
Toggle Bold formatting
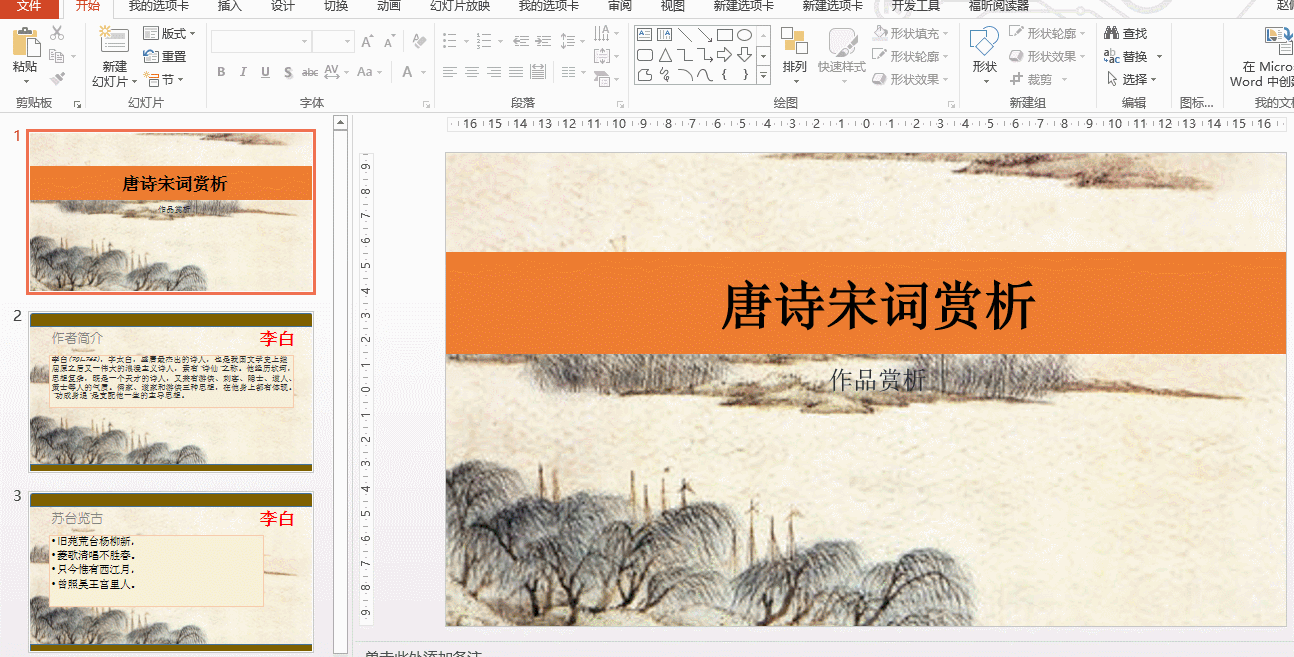pos(220,72)
